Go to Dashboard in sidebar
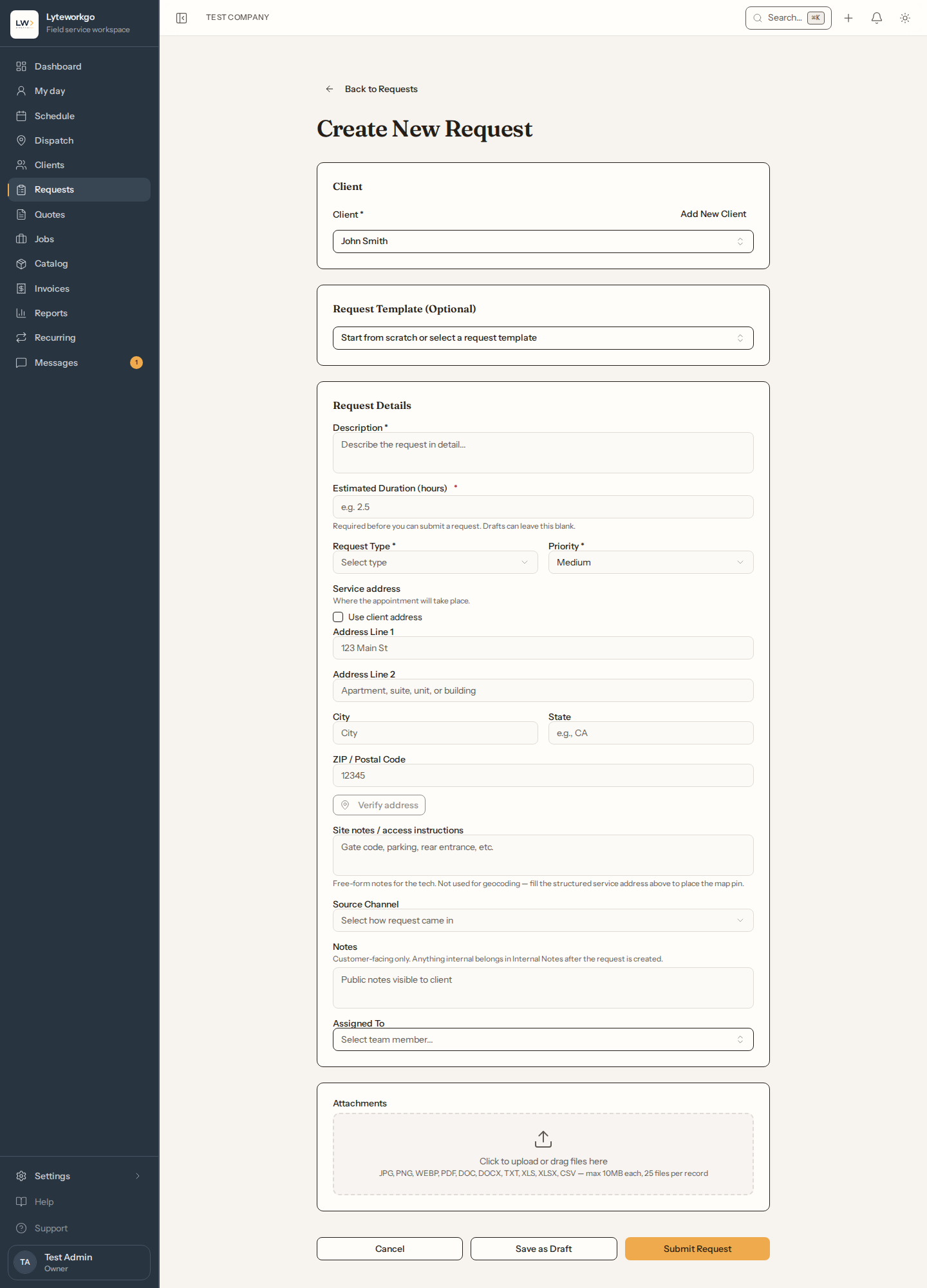Viewport: 927px width, 1288px height. 79,66
